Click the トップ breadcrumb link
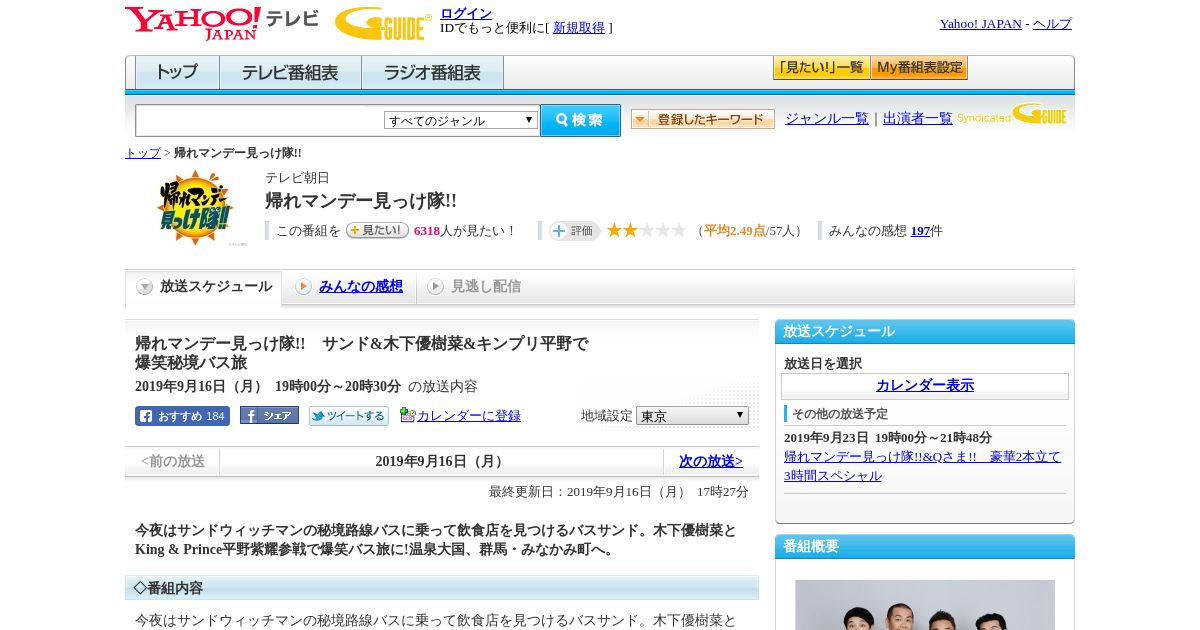The width and height of the screenshot is (1200, 630). click(143, 153)
